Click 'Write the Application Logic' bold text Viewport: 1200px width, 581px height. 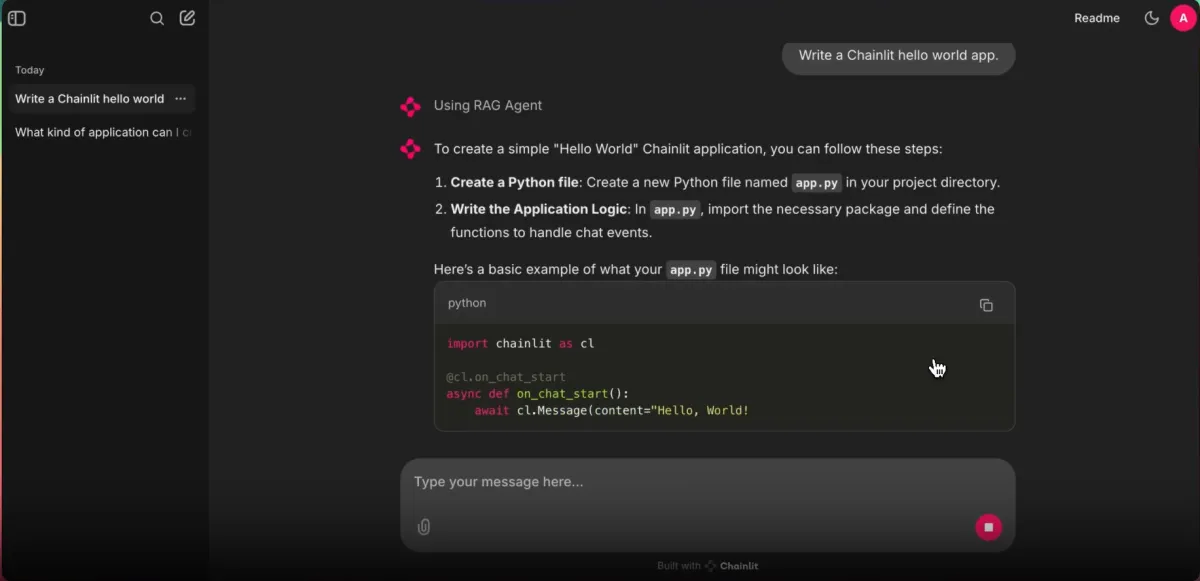point(539,209)
